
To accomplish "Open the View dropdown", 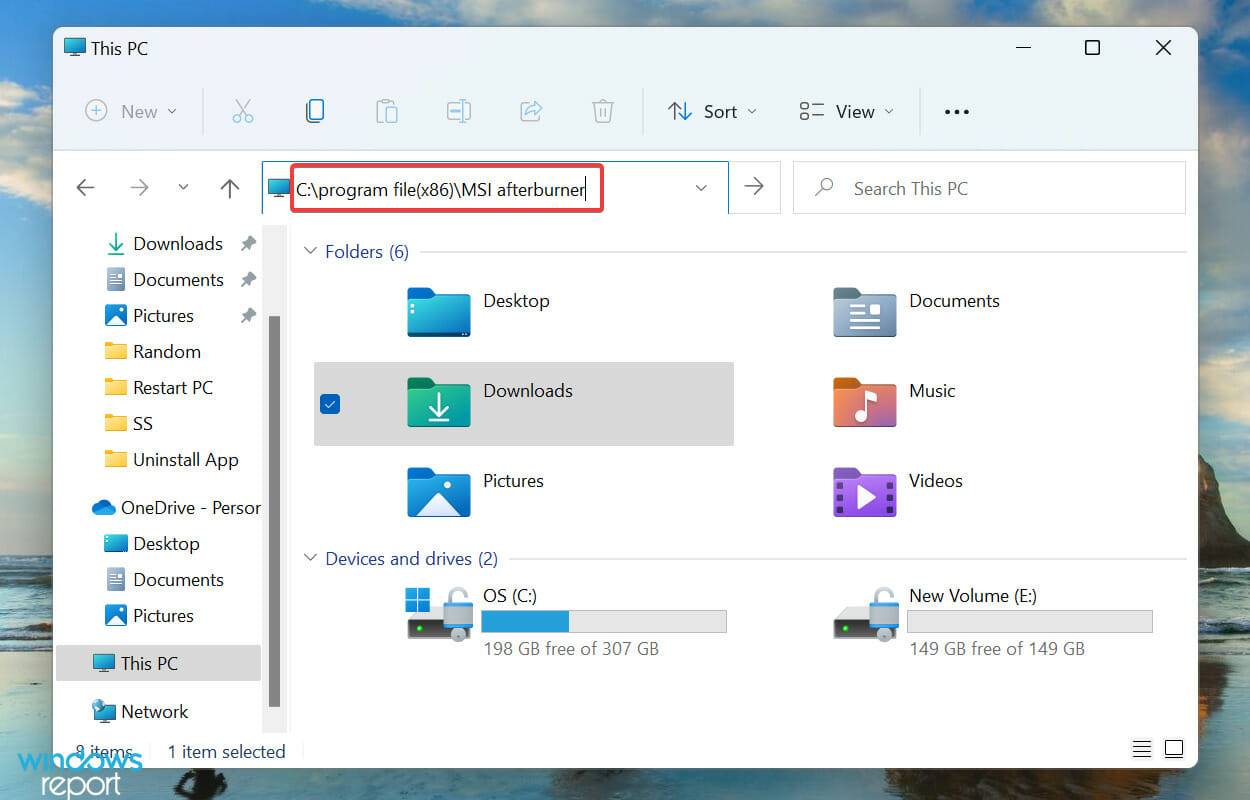I will 845,111.
